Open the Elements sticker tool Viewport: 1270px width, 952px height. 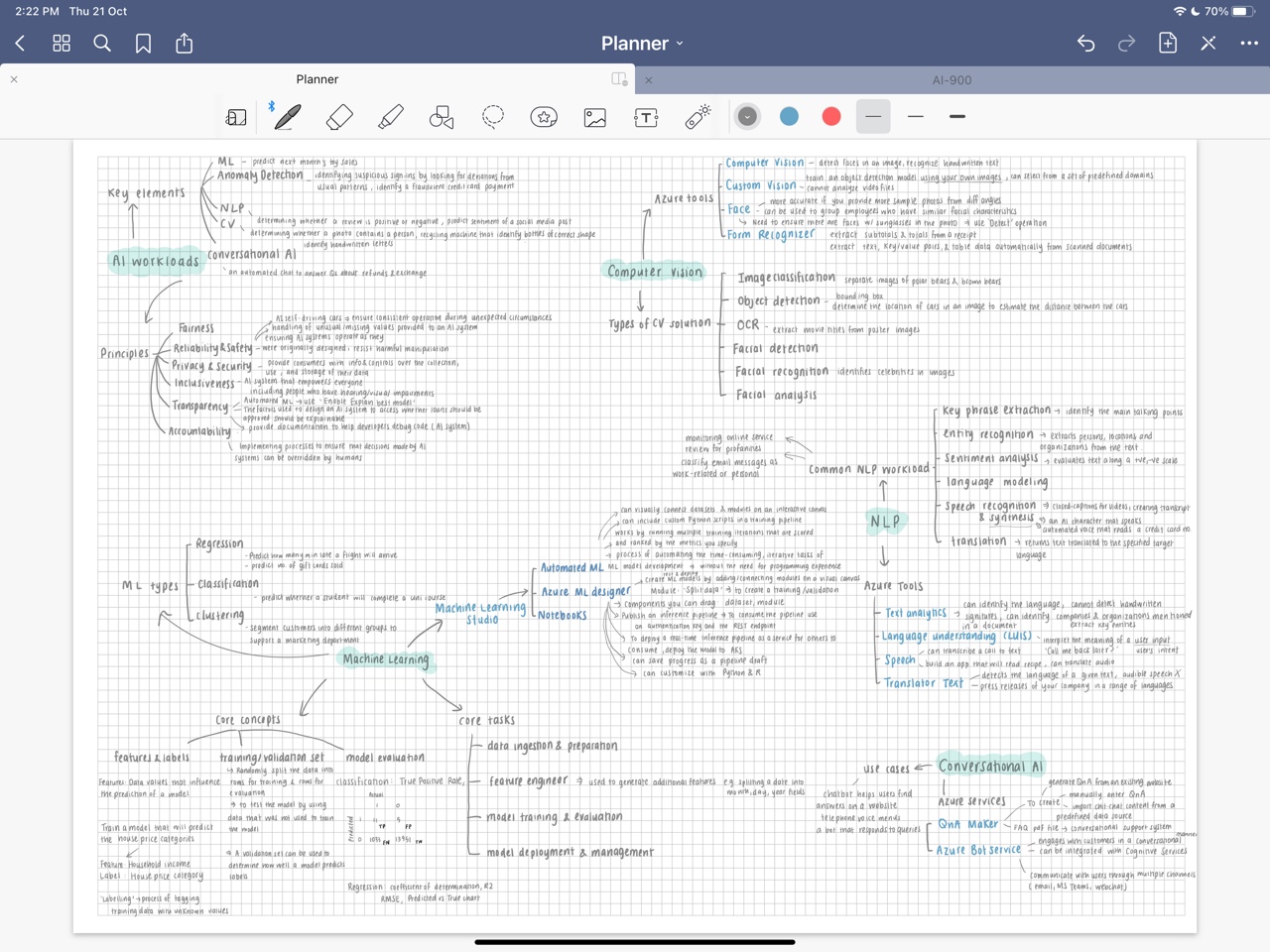[x=544, y=117]
